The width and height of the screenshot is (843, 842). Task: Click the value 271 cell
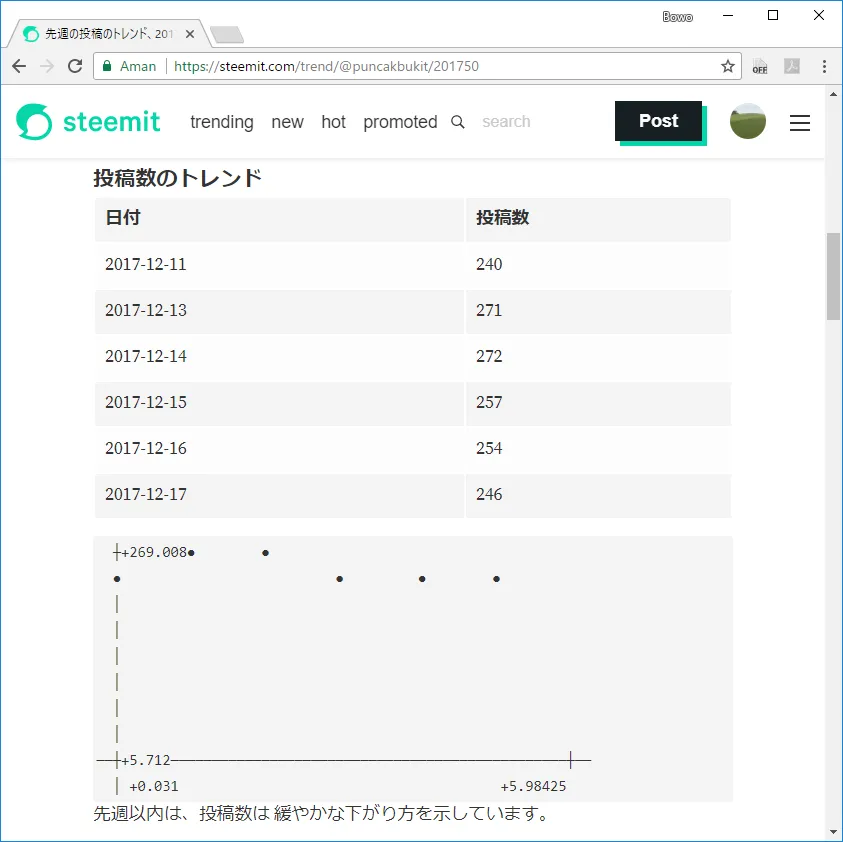click(598, 311)
